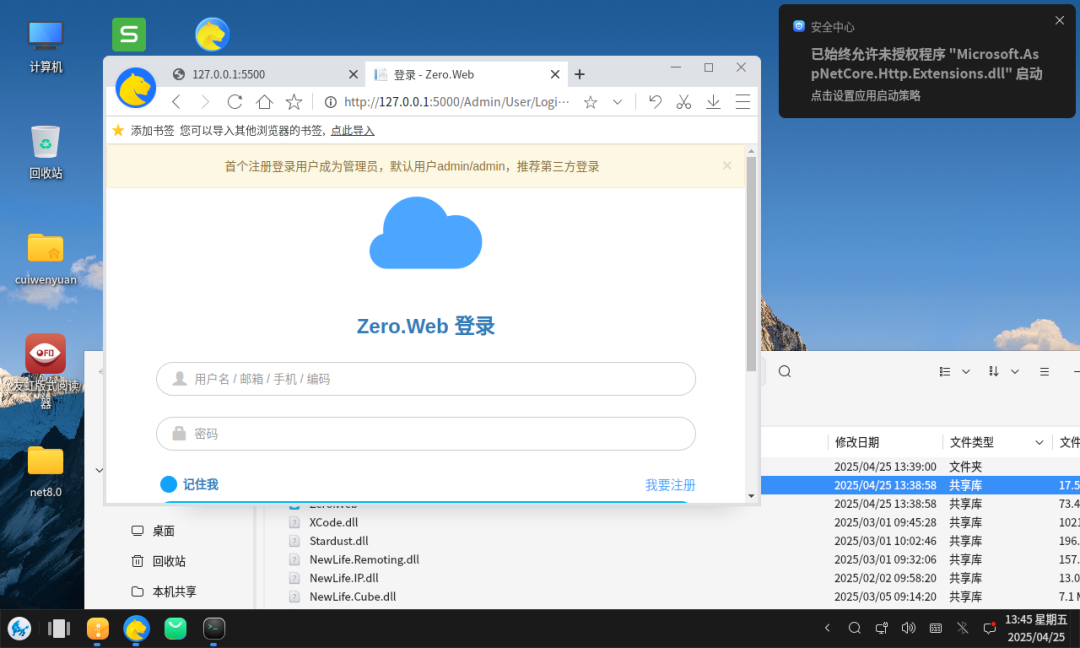The height and width of the screenshot is (648, 1080).
Task: Expand the system tray arrow
Action: (827, 628)
